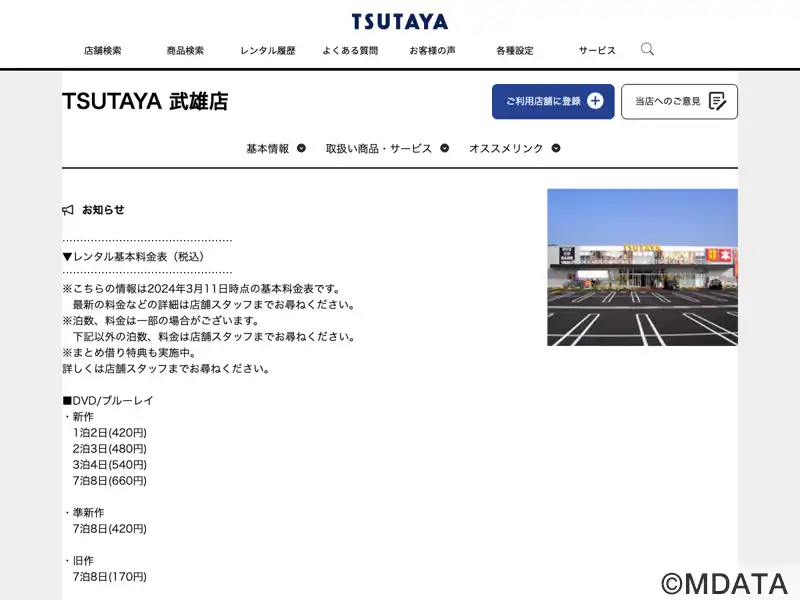Open the レンタル履歴 menu item
The height and width of the screenshot is (600, 800).
268,51
